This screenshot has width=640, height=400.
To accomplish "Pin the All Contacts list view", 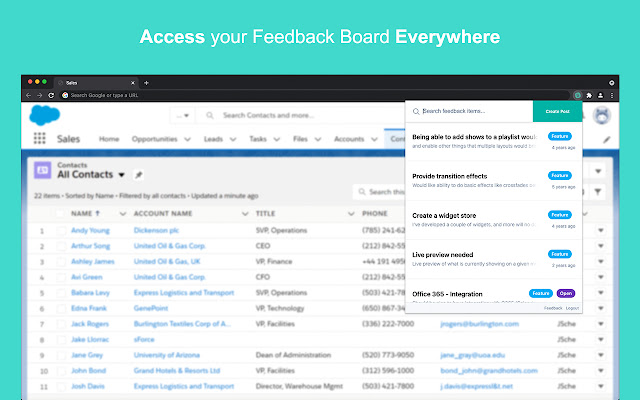I will coord(138,175).
